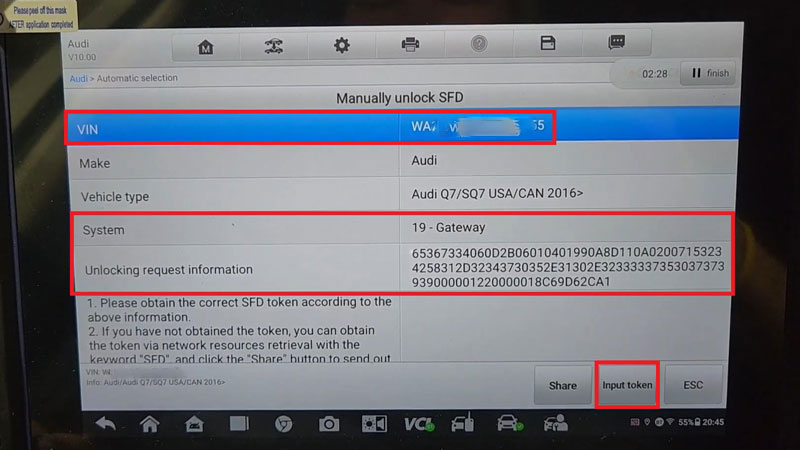Open the VCI connection status icon

click(419, 424)
